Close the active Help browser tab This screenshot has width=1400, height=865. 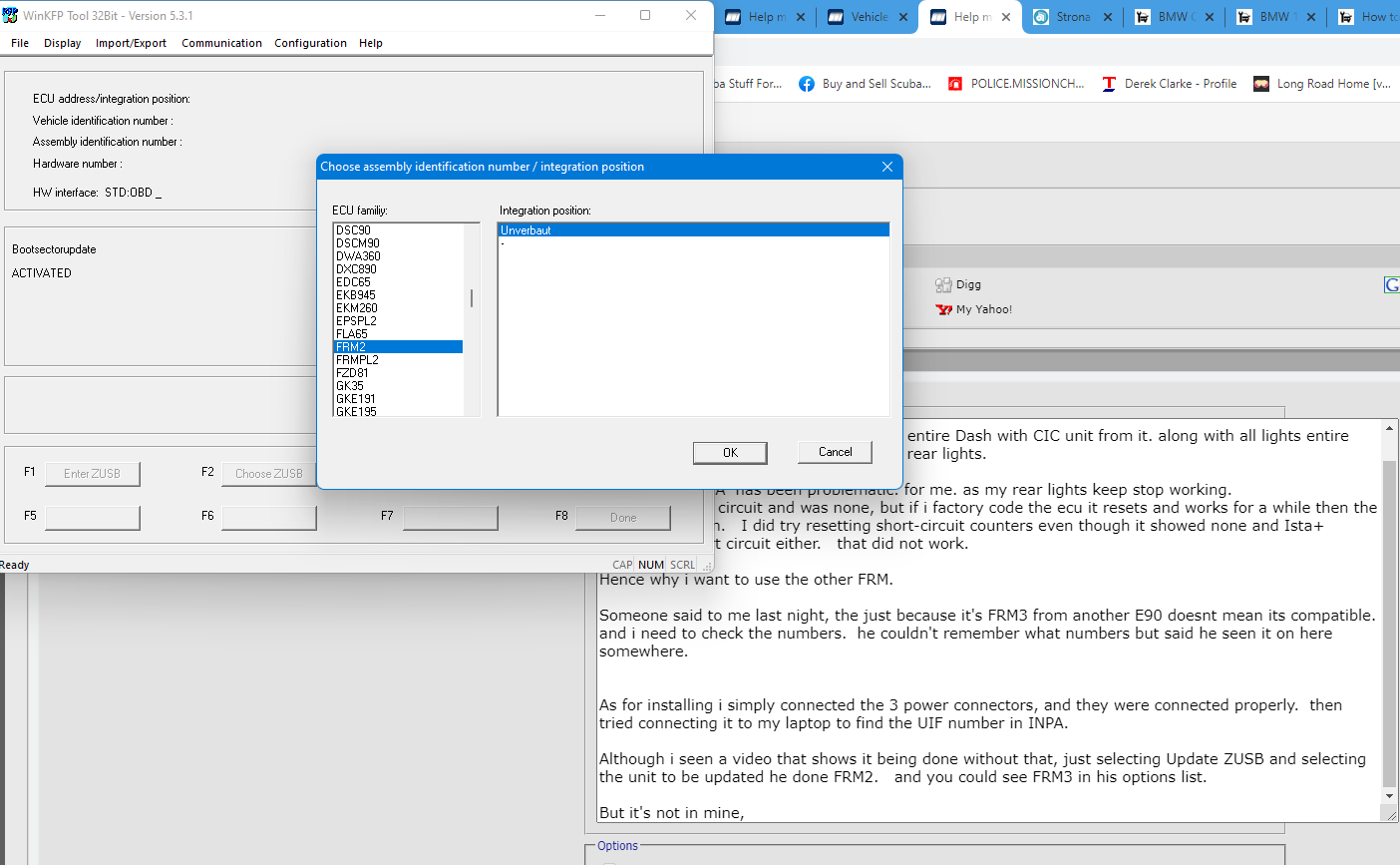(x=1006, y=17)
